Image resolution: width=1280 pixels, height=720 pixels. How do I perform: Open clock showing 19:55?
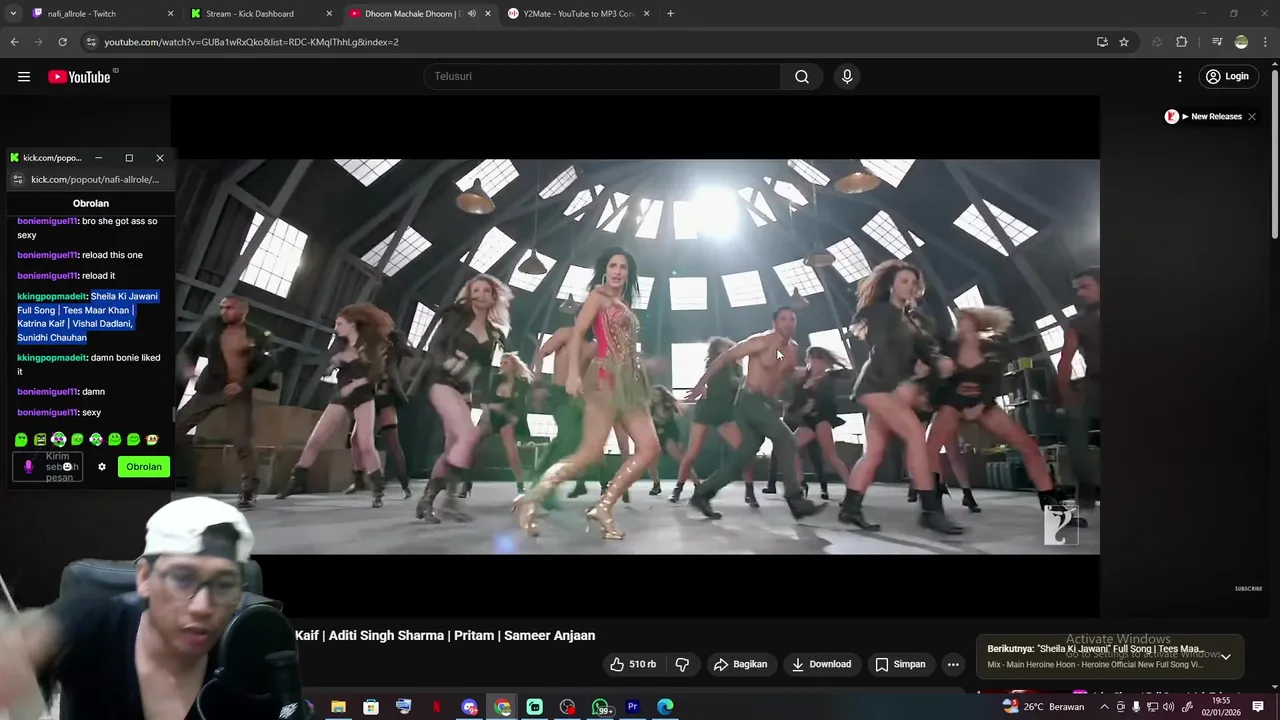pyautogui.click(x=1221, y=707)
